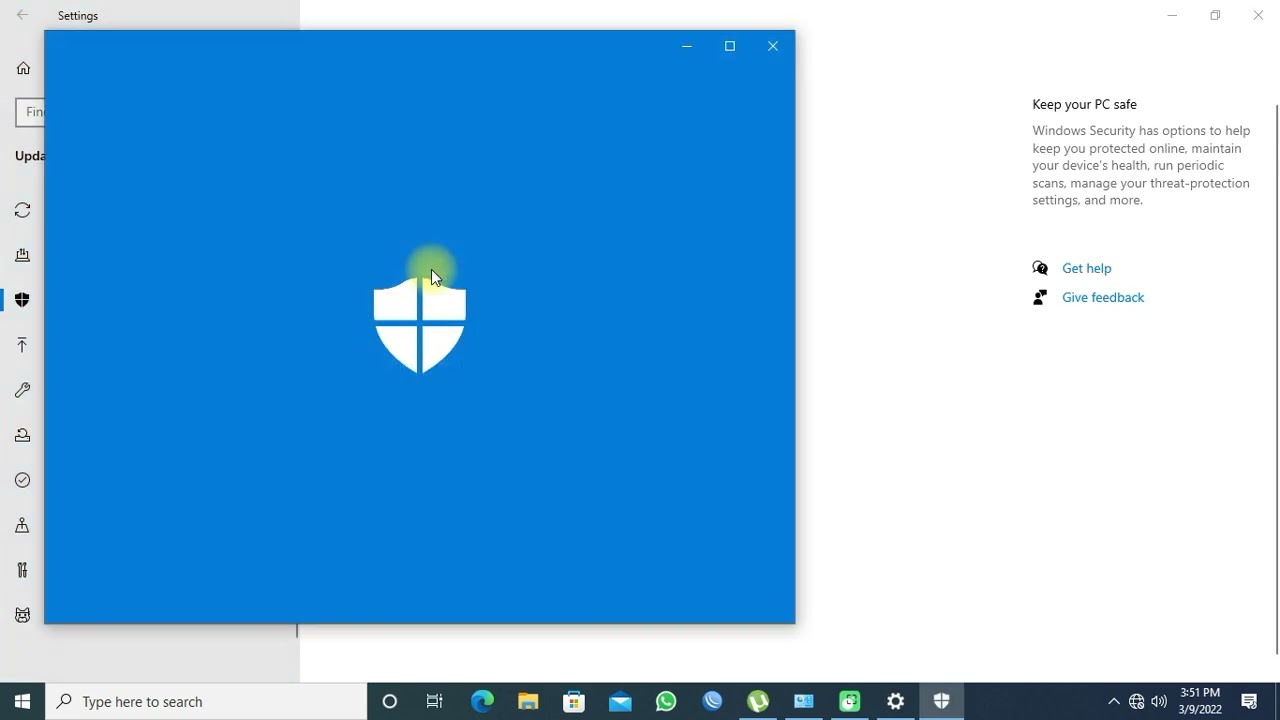Close the Settings window

1258,15
